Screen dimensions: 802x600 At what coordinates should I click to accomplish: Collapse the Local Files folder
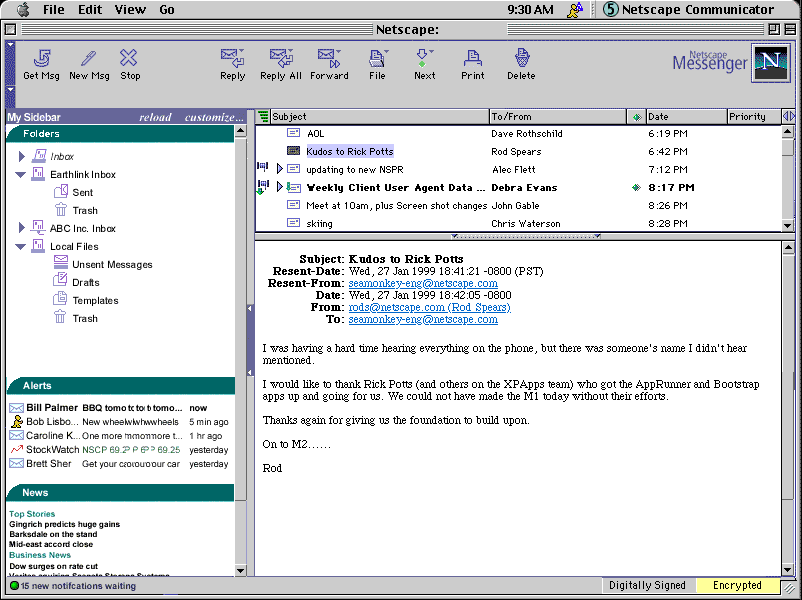[x=20, y=247]
